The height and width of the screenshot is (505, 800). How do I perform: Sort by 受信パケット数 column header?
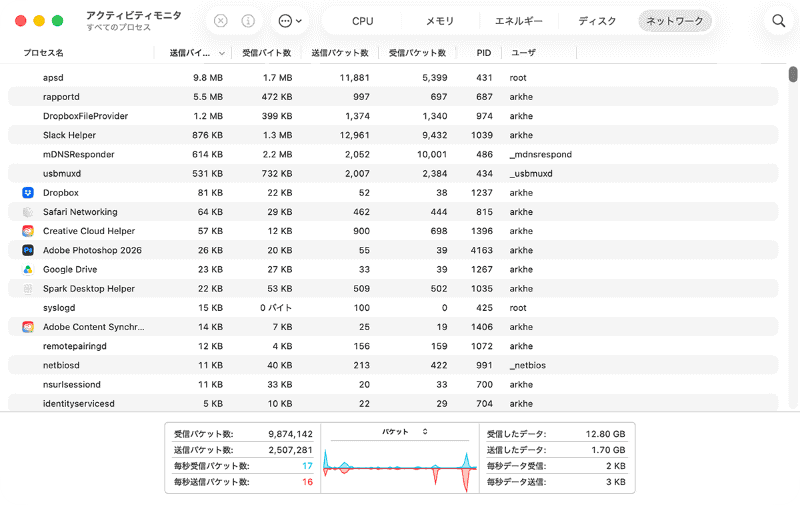tap(417, 53)
